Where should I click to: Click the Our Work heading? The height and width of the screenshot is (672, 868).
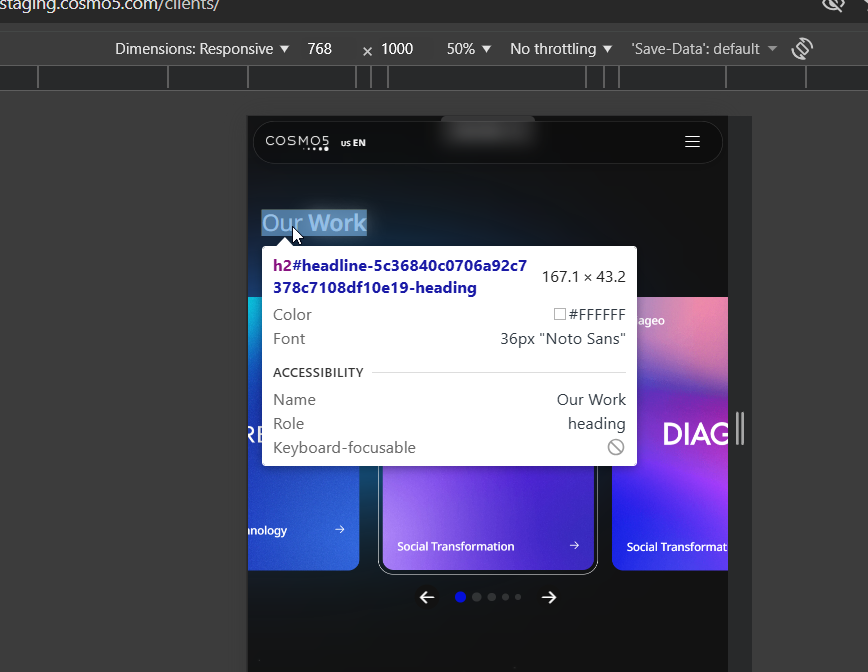click(x=314, y=223)
